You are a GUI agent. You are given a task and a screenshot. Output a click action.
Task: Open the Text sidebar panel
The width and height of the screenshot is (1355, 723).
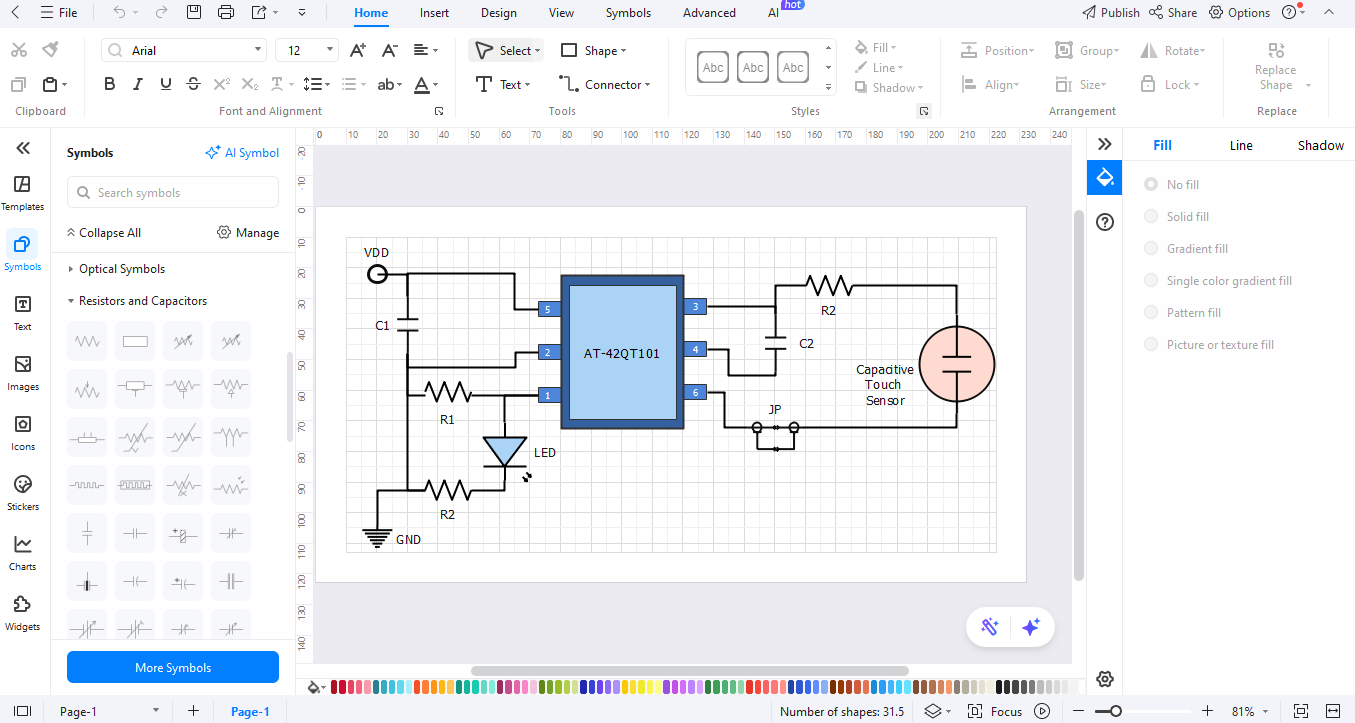22,313
